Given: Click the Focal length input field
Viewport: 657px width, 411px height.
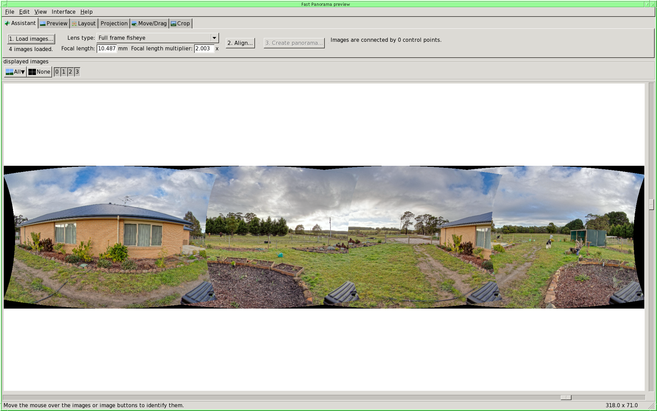Looking at the screenshot, I should coord(106,48).
